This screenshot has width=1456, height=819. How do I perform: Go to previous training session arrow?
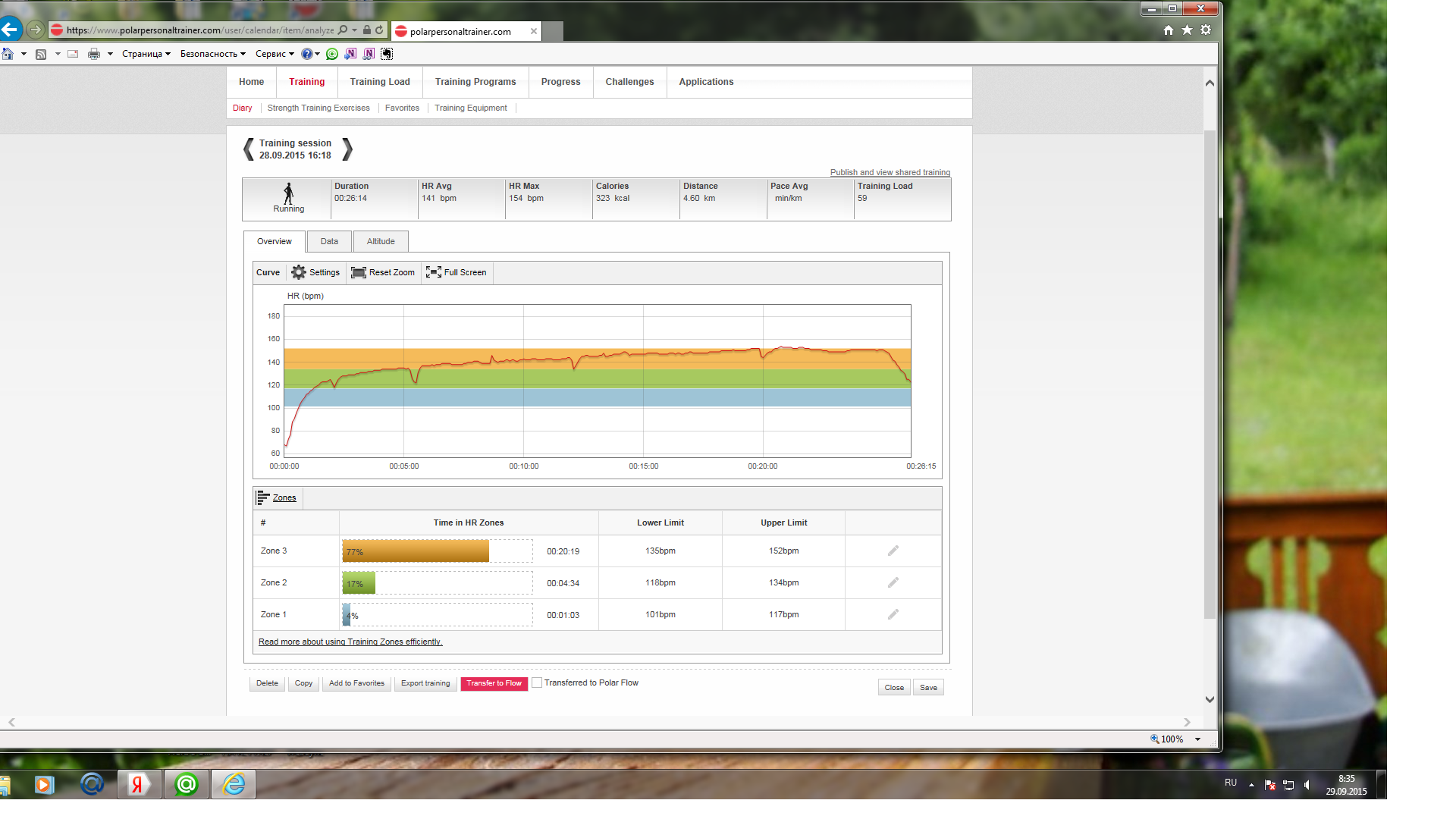(x=249, y=149)
